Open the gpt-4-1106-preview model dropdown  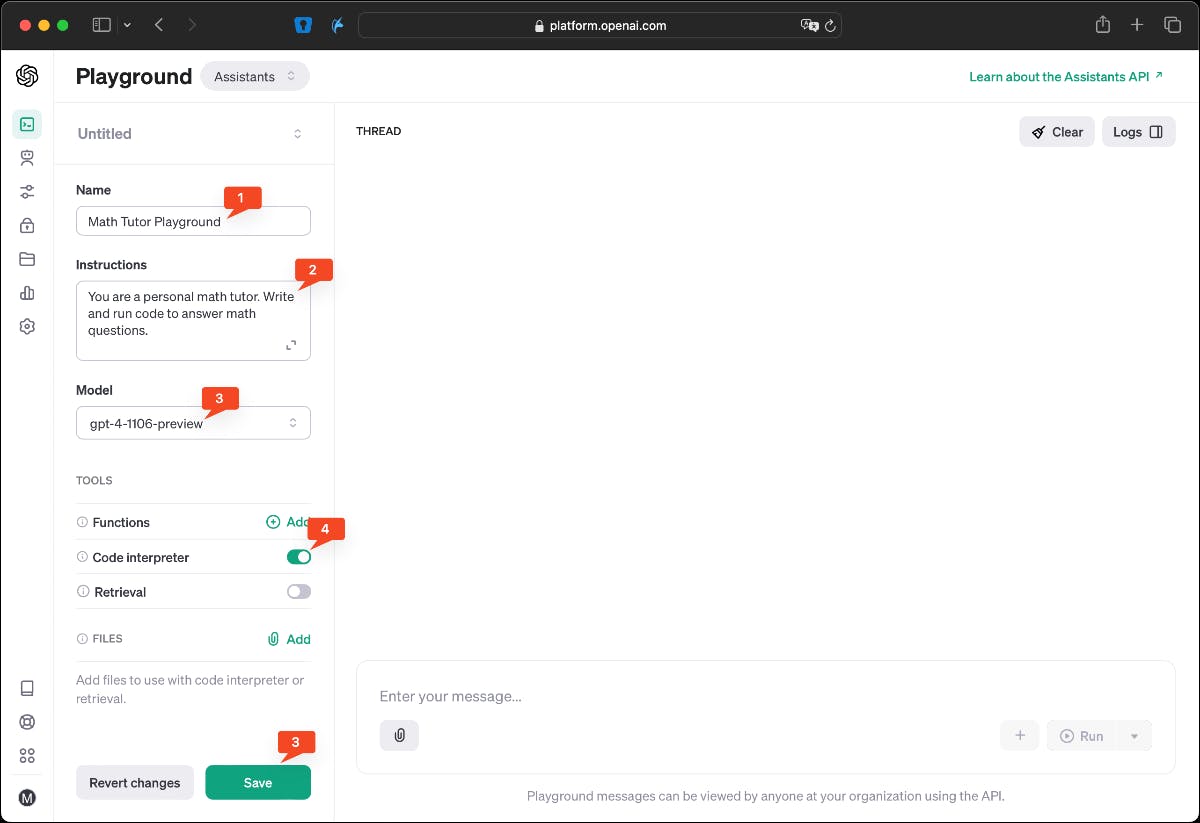point(193,423)
